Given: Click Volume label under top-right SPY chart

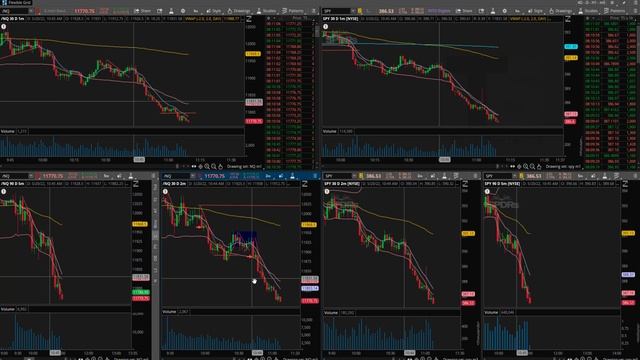Looking at the screenshot, I should (329, 131).
